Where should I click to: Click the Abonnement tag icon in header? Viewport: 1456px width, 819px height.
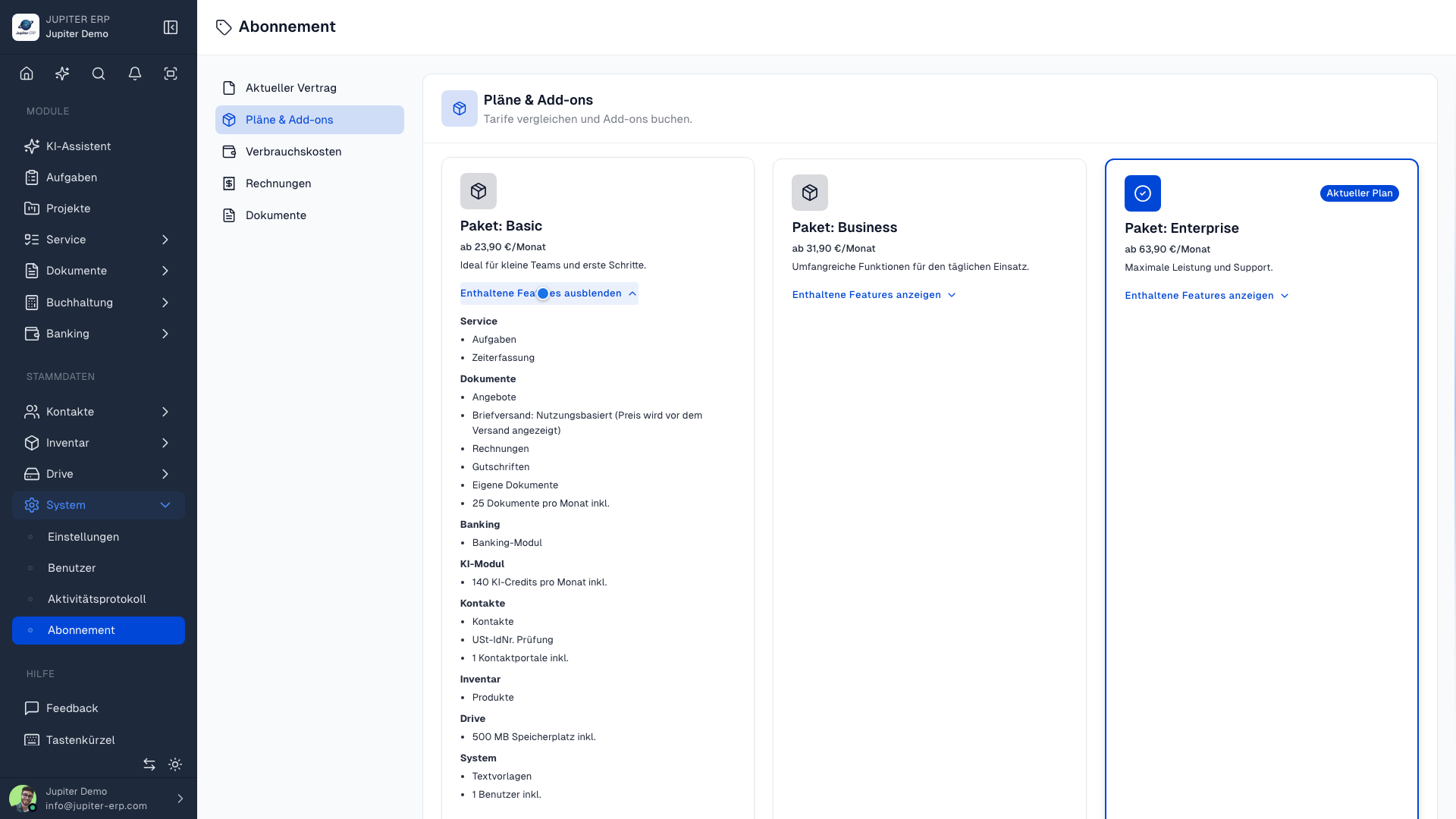[x=224, y=27]
